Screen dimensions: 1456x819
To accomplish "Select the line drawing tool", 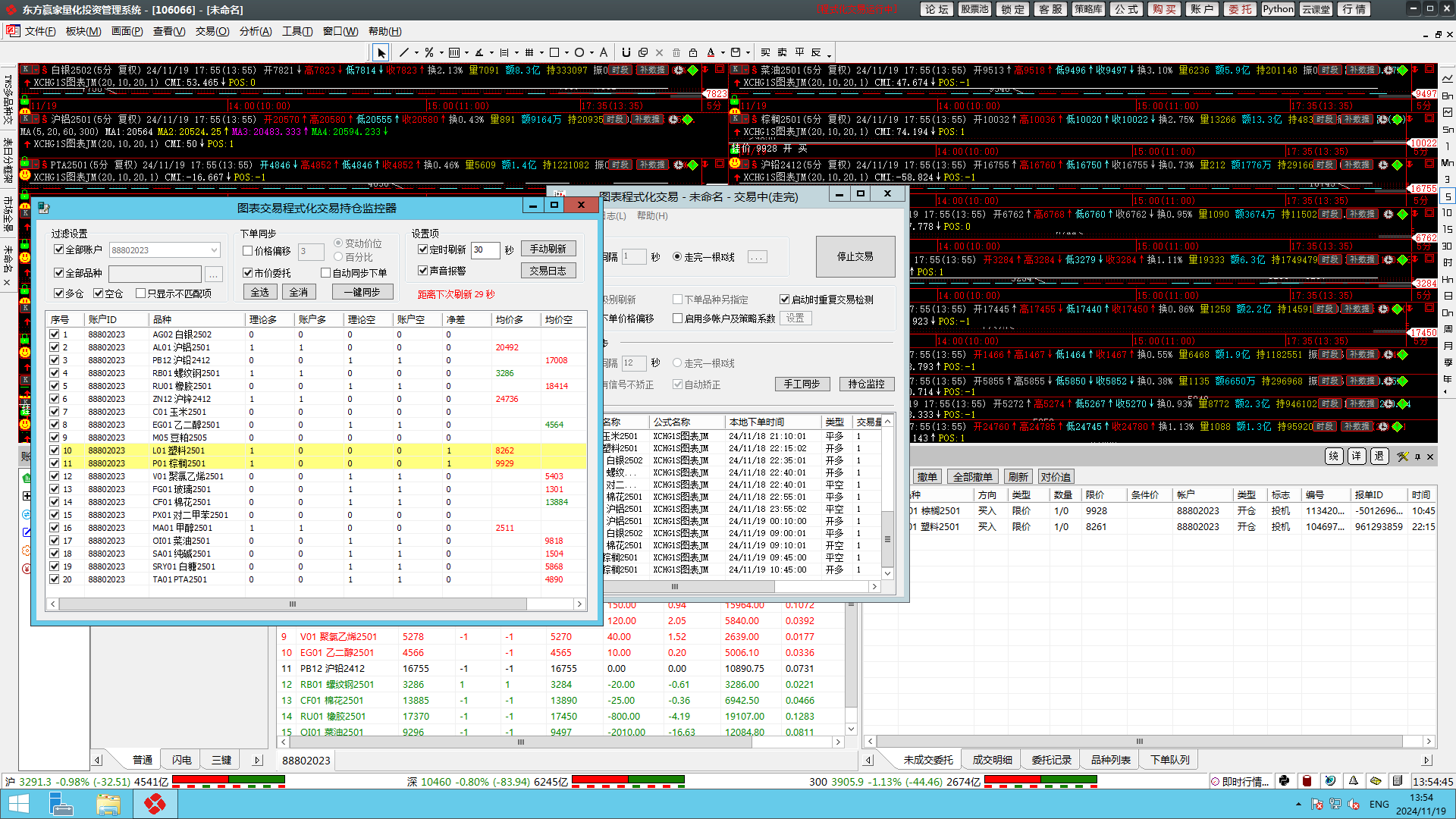I will [404, 52].
